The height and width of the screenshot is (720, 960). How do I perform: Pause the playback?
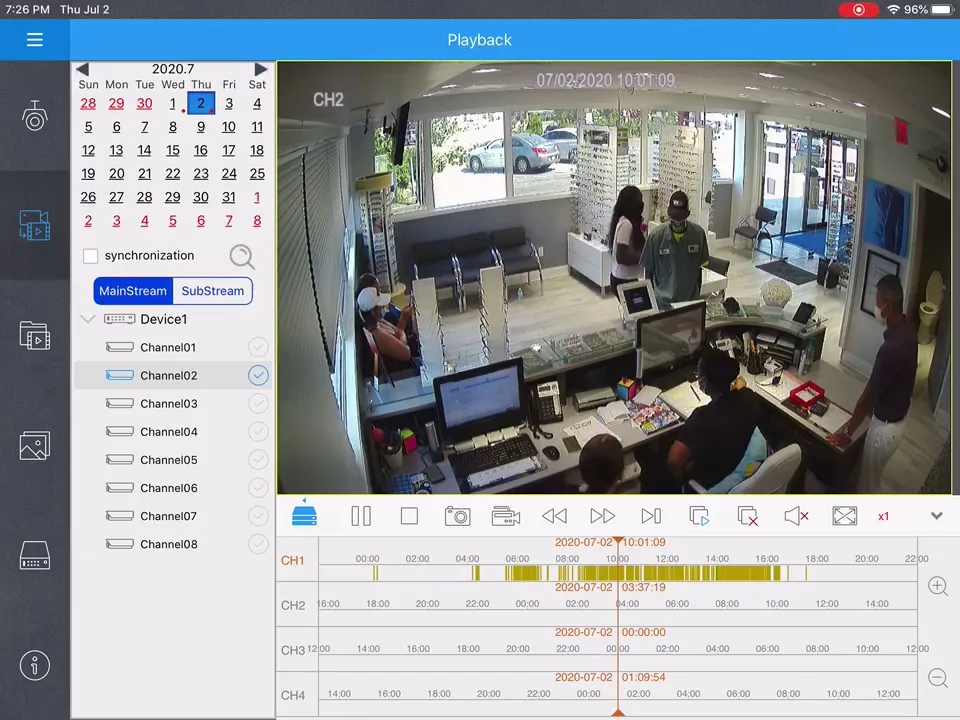click(361, 516)
